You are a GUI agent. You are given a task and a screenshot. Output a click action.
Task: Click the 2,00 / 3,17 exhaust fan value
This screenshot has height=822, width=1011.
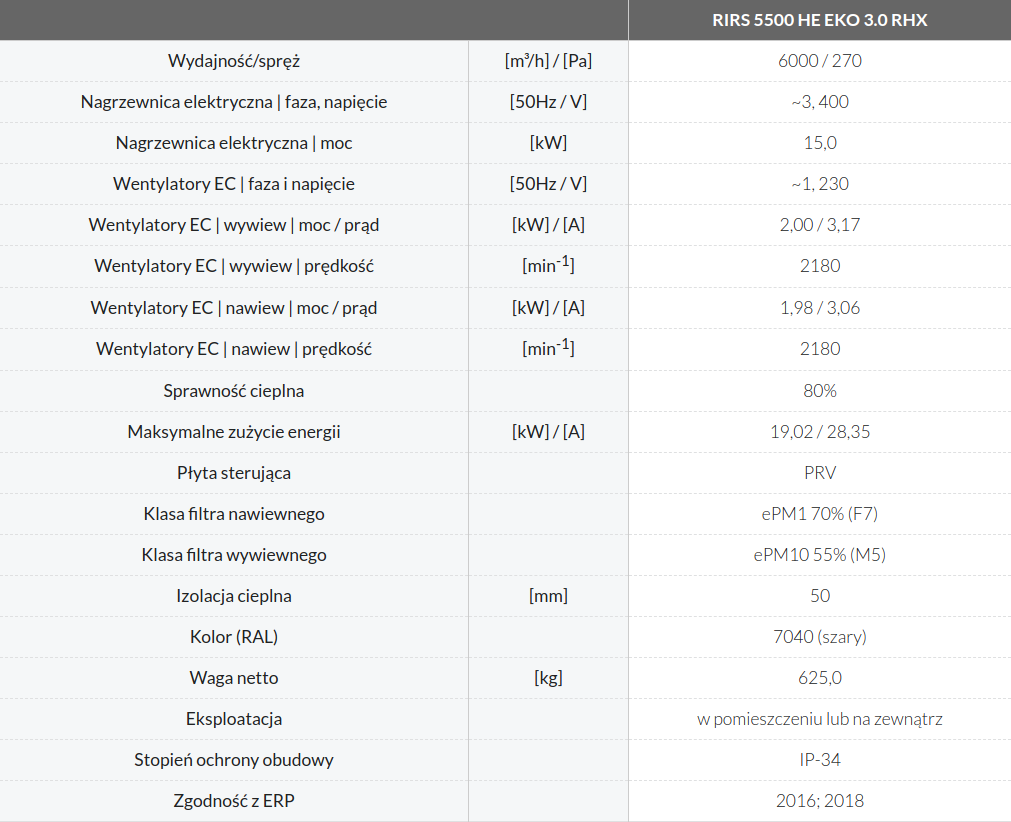tap(819, 225)
